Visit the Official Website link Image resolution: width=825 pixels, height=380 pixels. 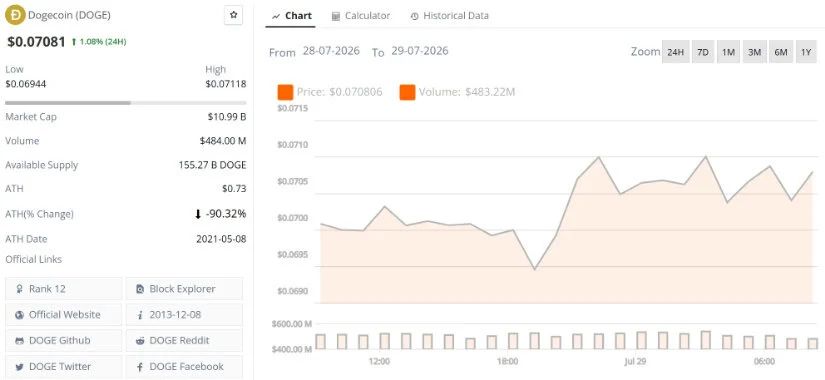coord(64,315)
